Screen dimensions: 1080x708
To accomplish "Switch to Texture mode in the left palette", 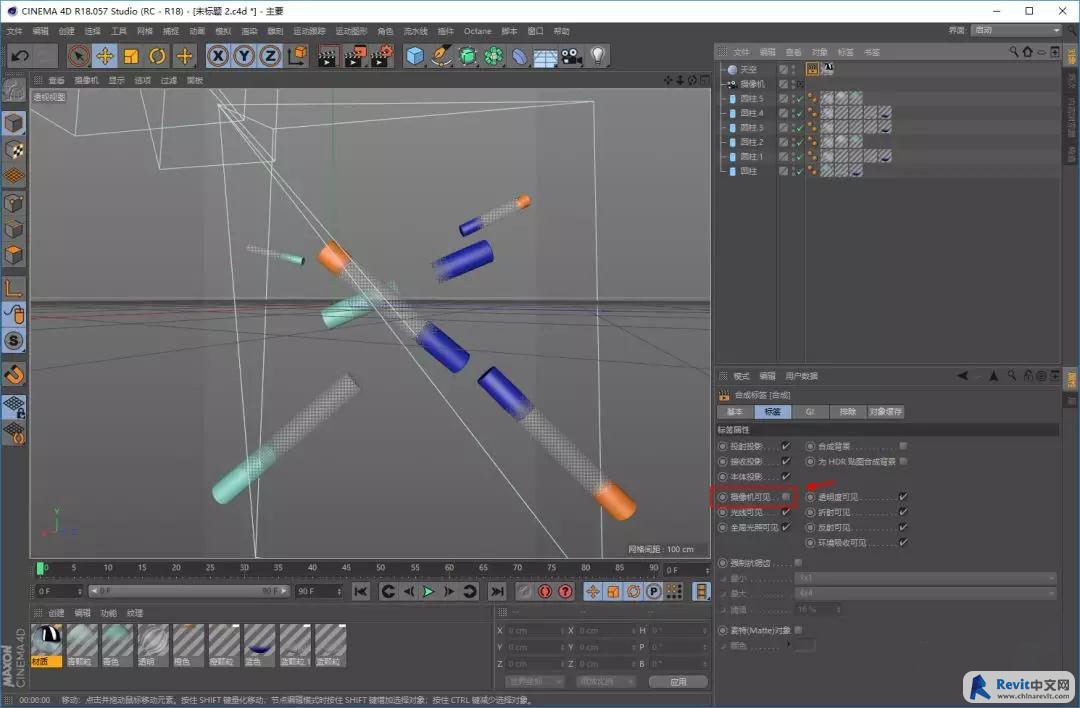I will click(x=14, y=149).
